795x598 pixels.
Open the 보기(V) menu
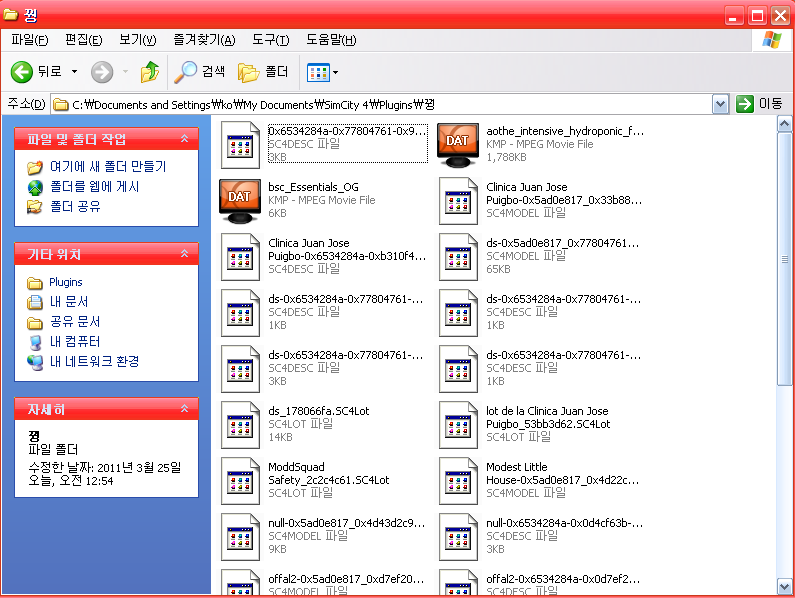(x=137, y=40)
